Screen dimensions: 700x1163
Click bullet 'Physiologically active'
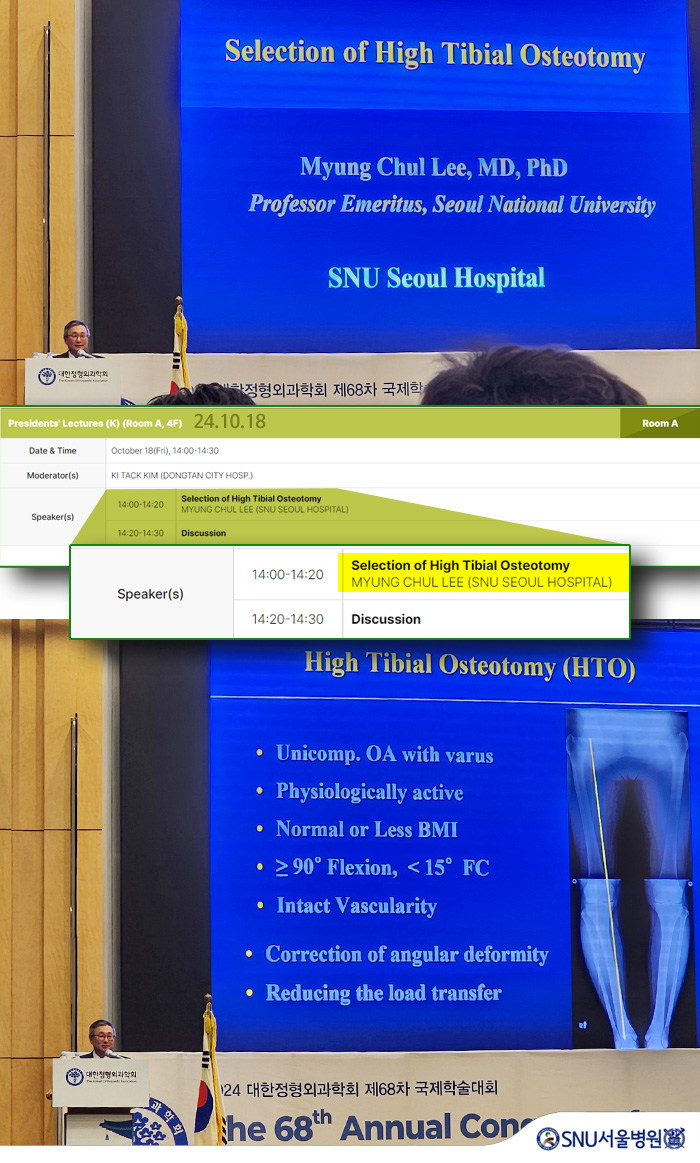pyautogui.click(x=369, y=792)
